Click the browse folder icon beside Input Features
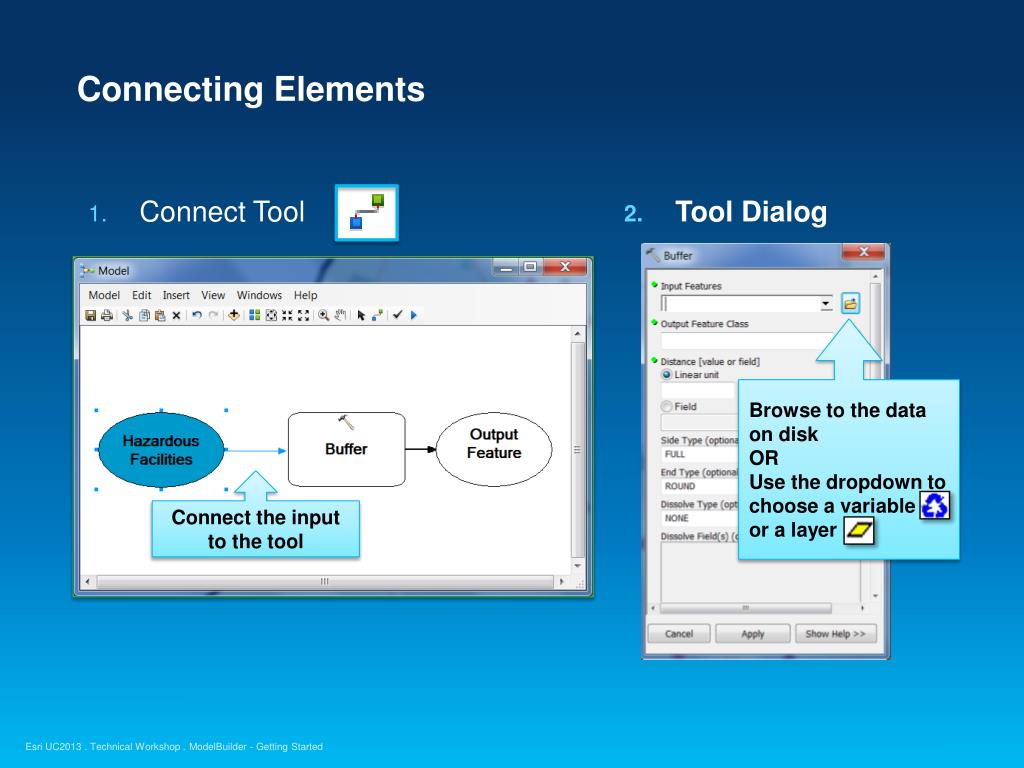The image size is (1024, 768). 850,304
